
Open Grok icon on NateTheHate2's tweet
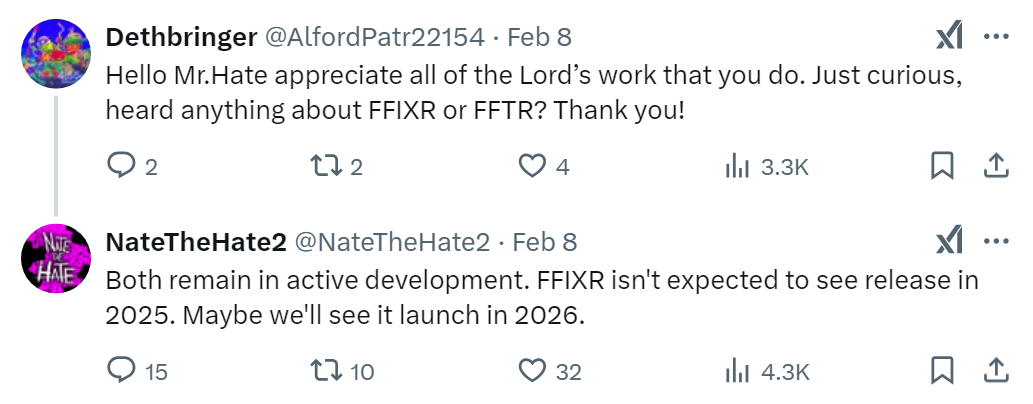click(x=949, y=241)
